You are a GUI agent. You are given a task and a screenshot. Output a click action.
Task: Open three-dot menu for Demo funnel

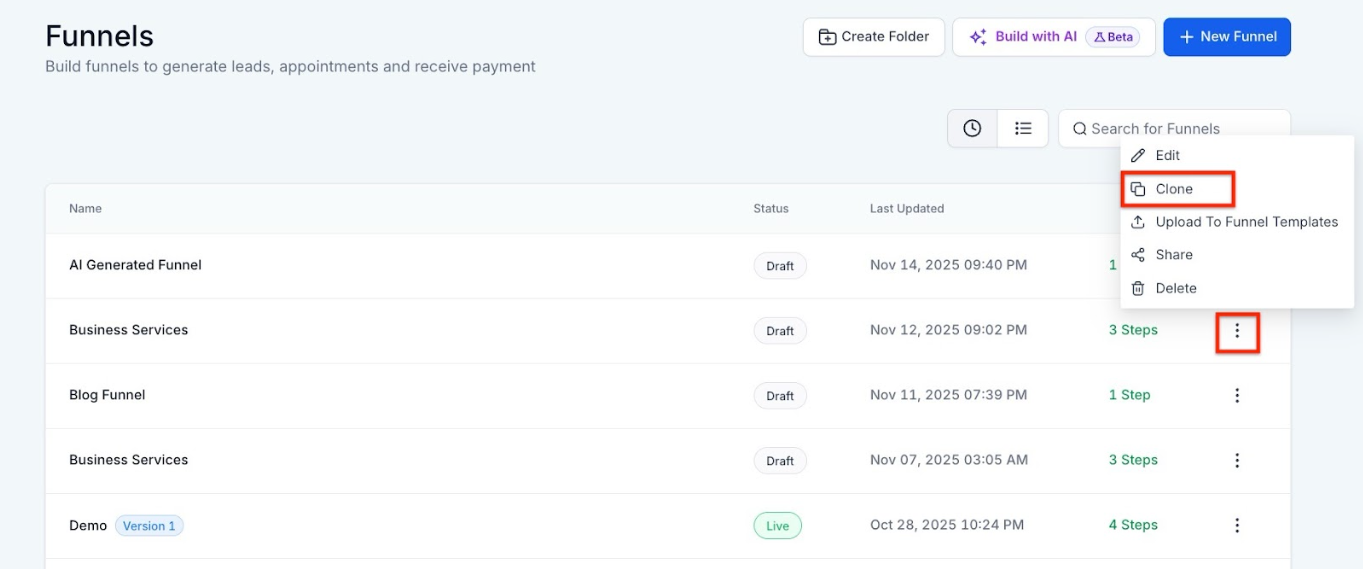(x=1237, y=526)
